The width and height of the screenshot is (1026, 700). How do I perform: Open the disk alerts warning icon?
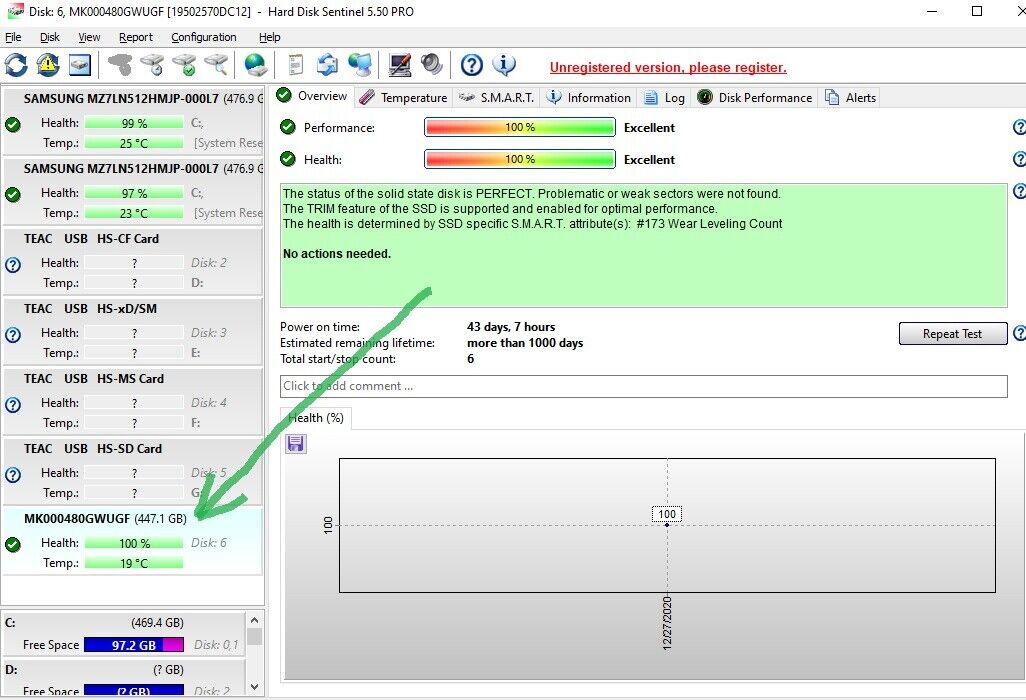[x=46, y=65]
